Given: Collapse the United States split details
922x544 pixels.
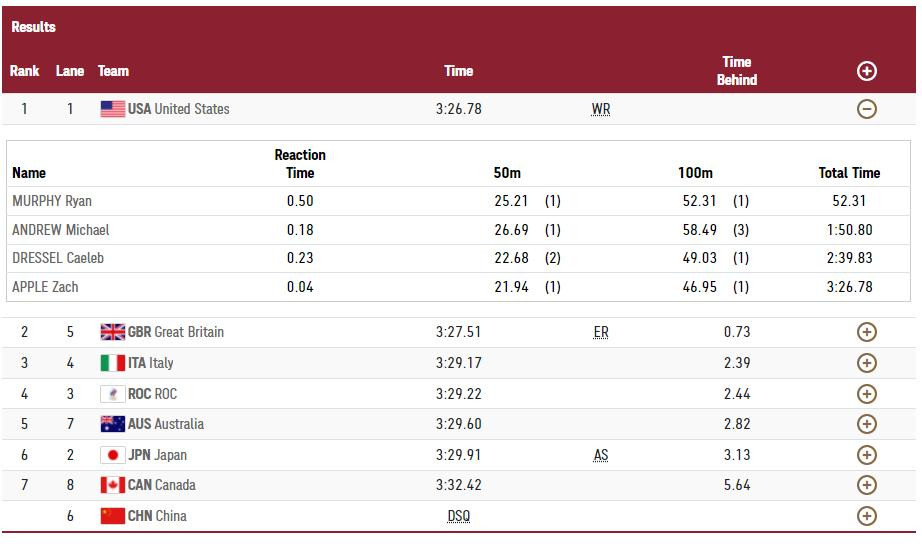Looking at the screenshot, I should click(867, 109).
